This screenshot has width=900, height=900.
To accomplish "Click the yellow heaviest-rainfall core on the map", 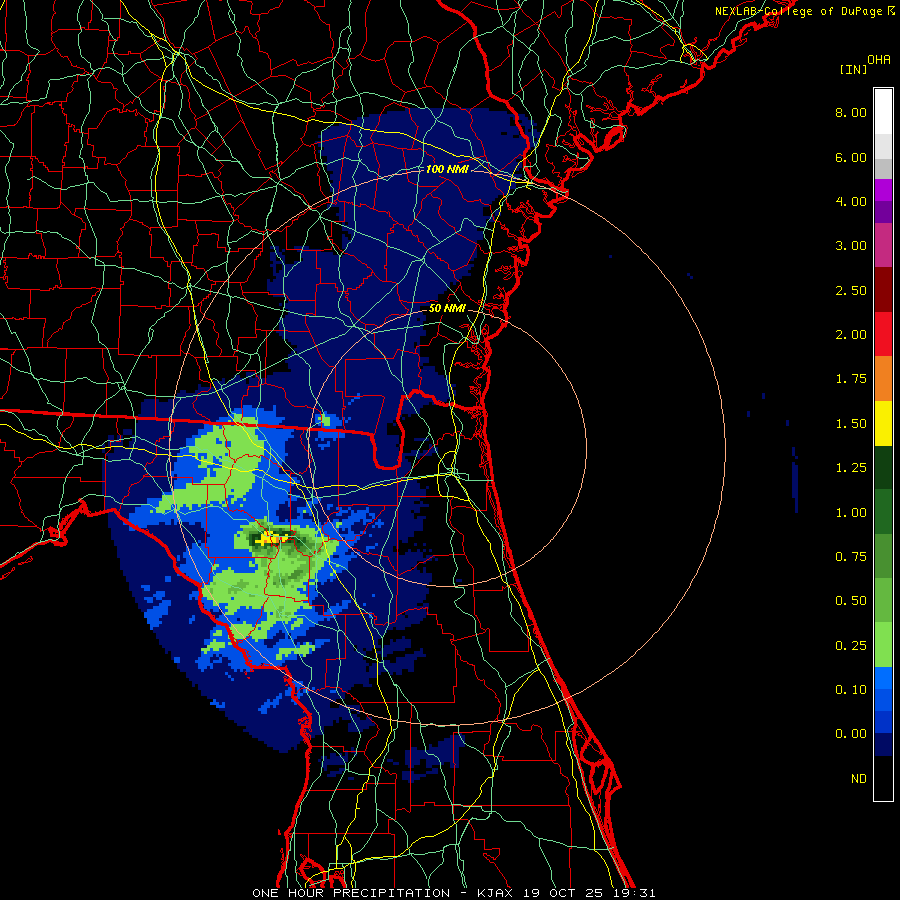I will [272, 539].
